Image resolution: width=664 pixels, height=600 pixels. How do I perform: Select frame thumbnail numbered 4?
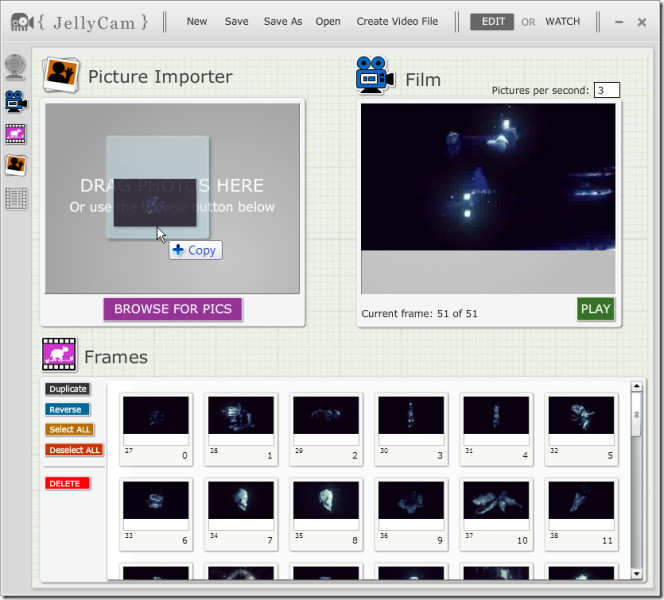496,429
